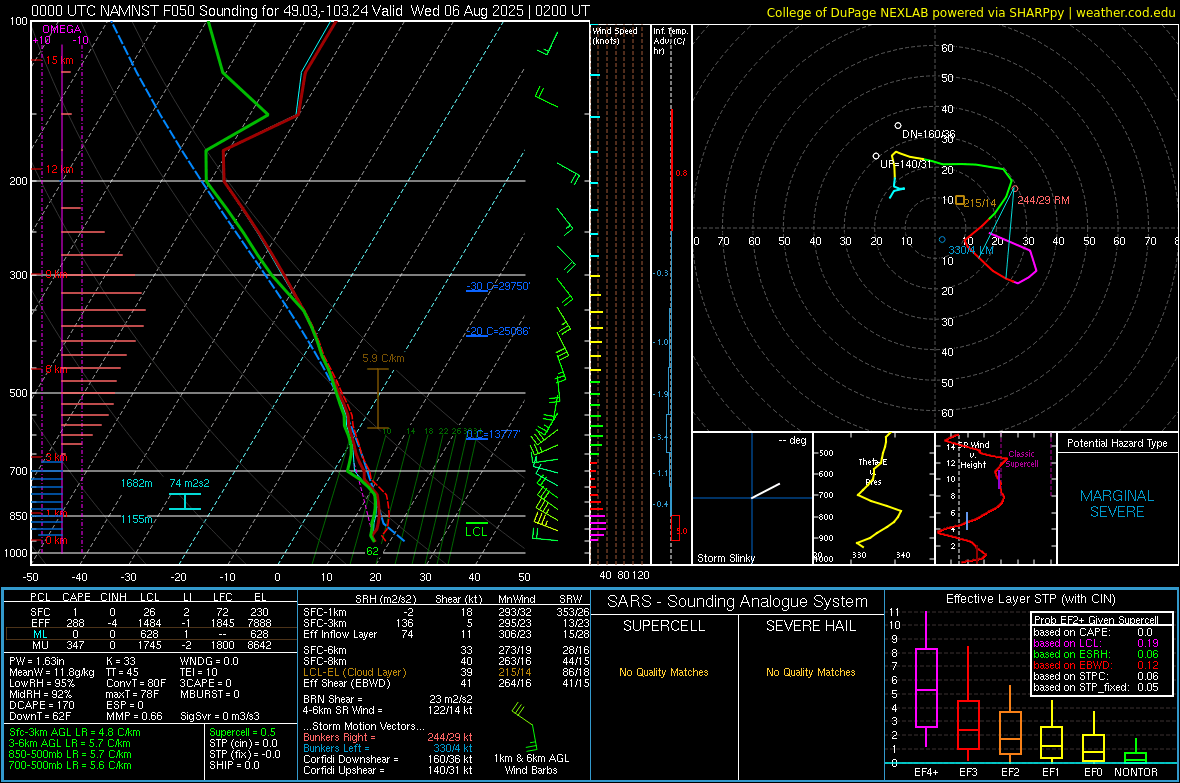The height and width of the screenshot is (783, 1180).
Task: Click the magenta EF4+ box plot
Action: point(926,687)
